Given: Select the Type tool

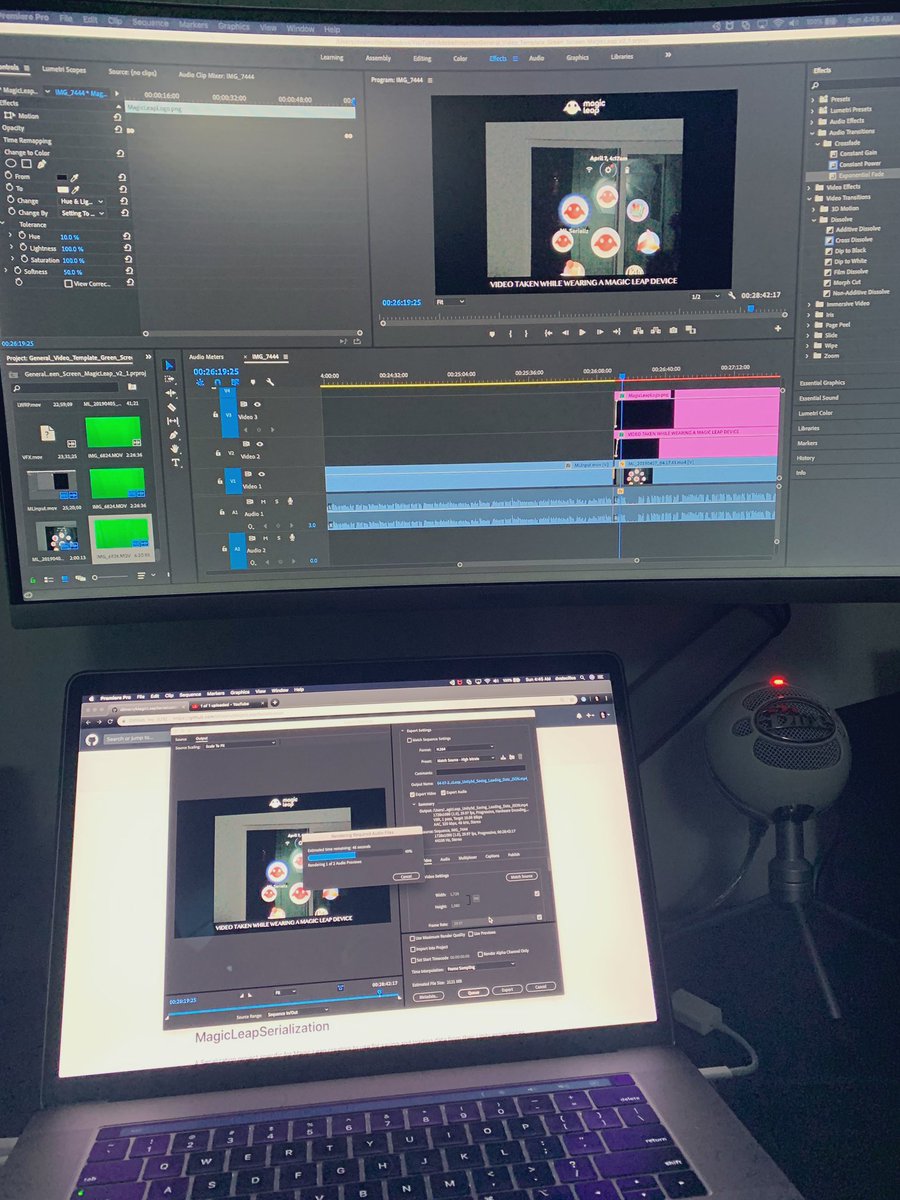Looking at the screenshot, I should 176,463.
